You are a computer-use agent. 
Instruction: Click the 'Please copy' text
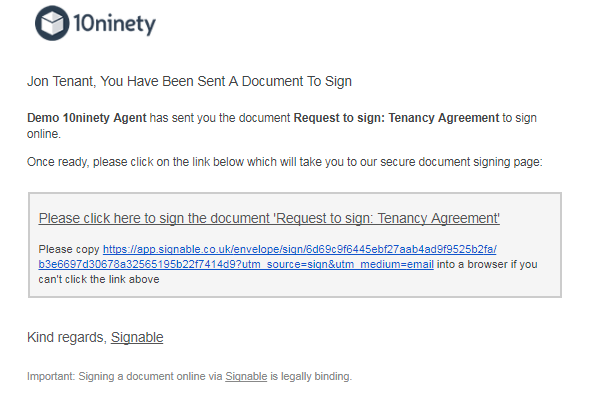68,249
